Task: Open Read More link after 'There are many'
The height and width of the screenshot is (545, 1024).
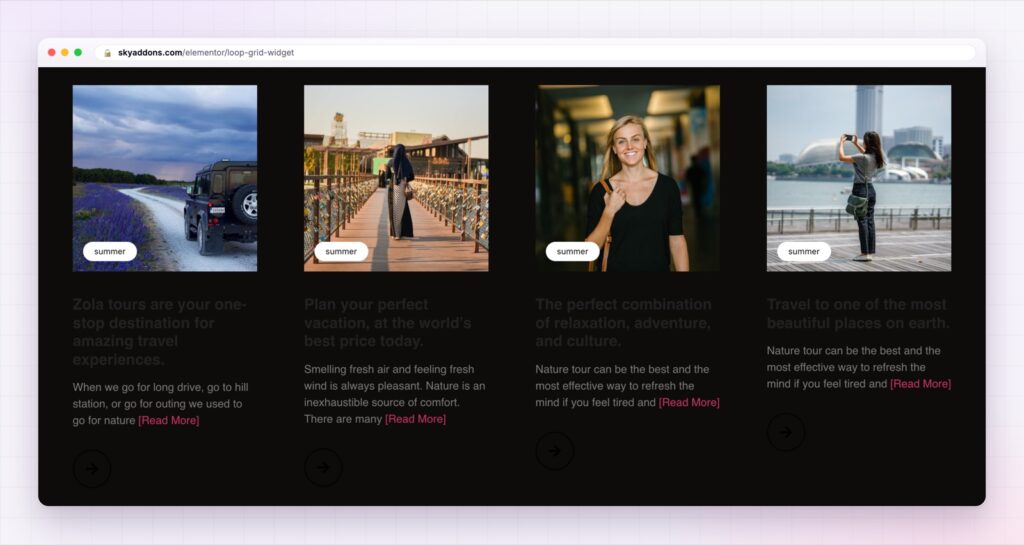Action: (415, 419)
